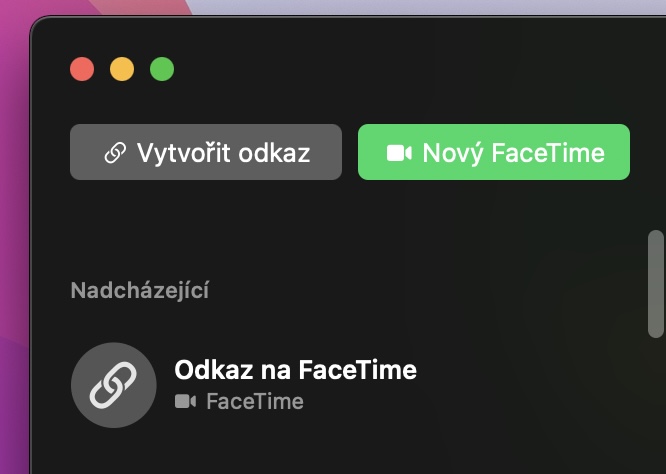The image size is (666, 474).
Task: Click the small camera icon beside FaceTime subtitle
Action: click(185, 402)
